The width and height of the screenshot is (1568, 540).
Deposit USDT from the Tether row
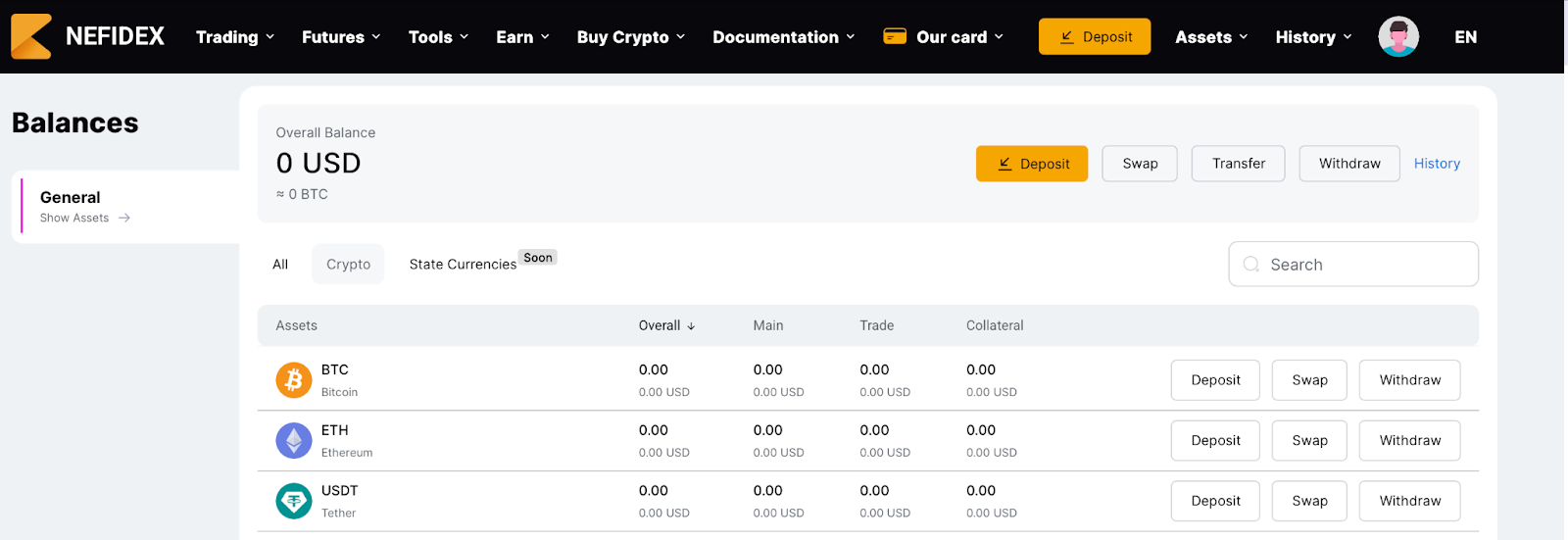[1215, 501]
